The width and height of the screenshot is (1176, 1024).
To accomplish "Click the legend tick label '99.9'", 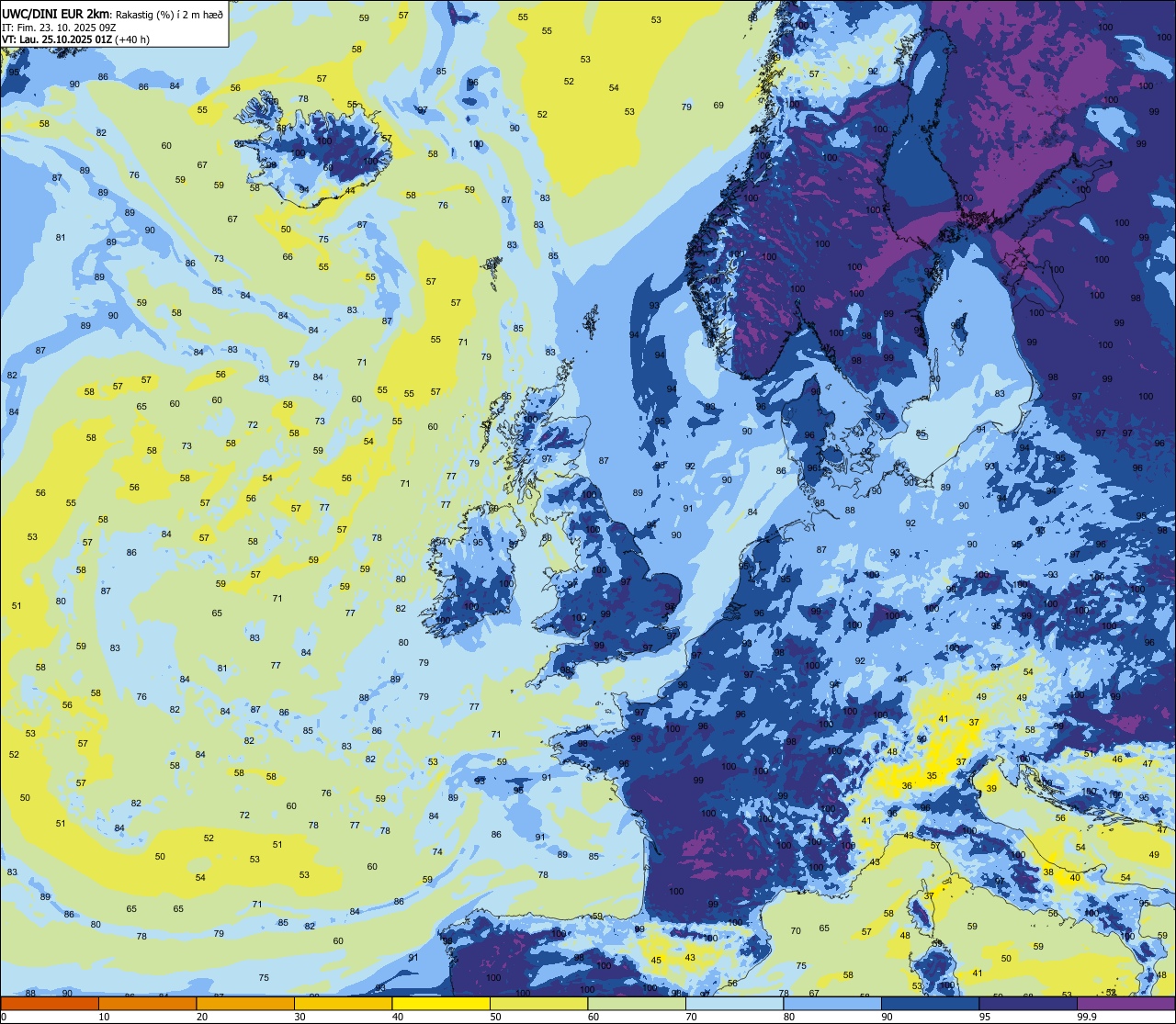I will tap(1087, 1017).
